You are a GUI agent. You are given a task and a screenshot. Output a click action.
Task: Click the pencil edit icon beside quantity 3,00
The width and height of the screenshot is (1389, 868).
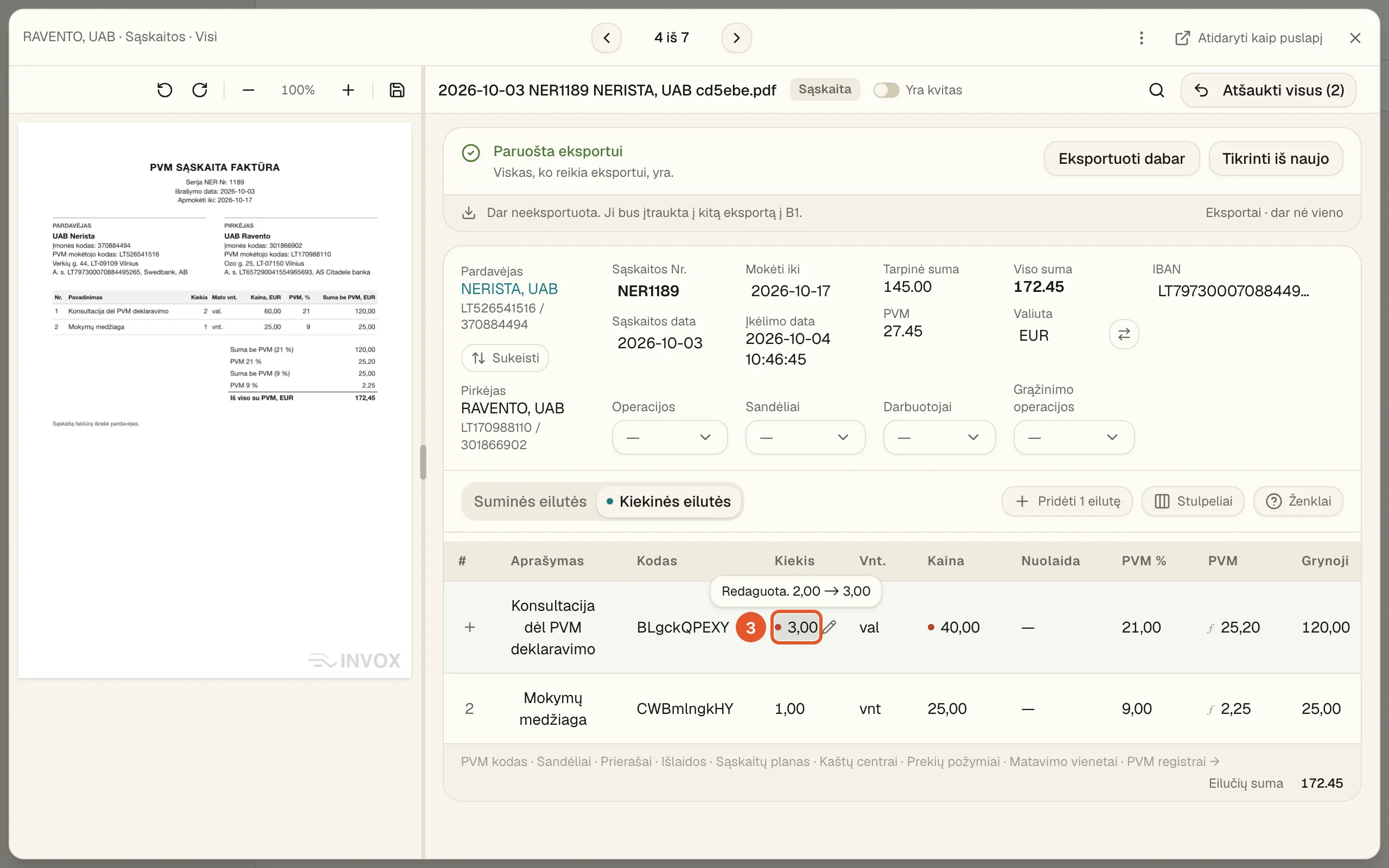point(830,627)
